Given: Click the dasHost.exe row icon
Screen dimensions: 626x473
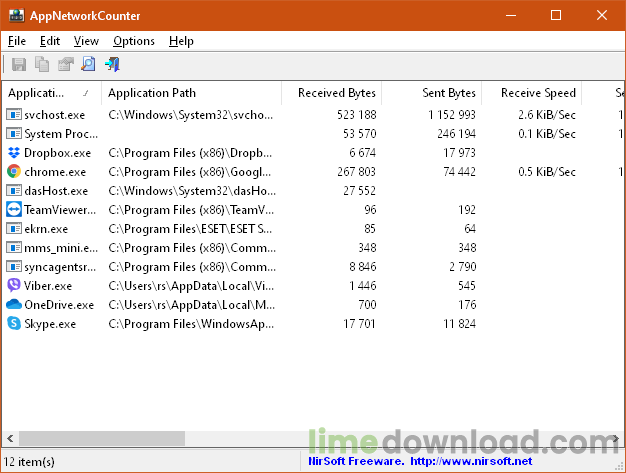Looking at the screenshot, I should point(14,190).
